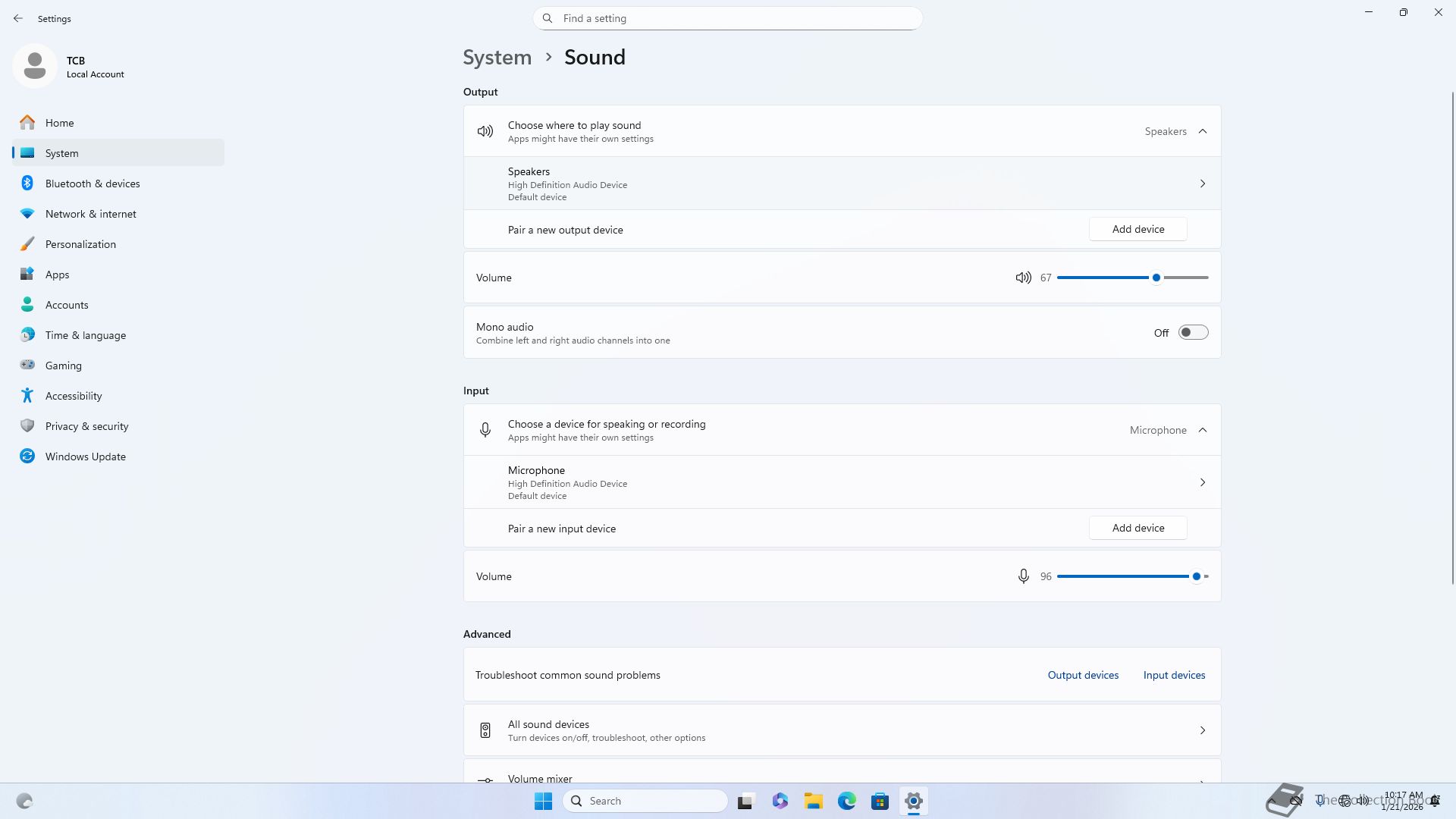The image size is (1456, 819).
Task: Open the Copilot taskbar icon
Action: tap(780, 801)
